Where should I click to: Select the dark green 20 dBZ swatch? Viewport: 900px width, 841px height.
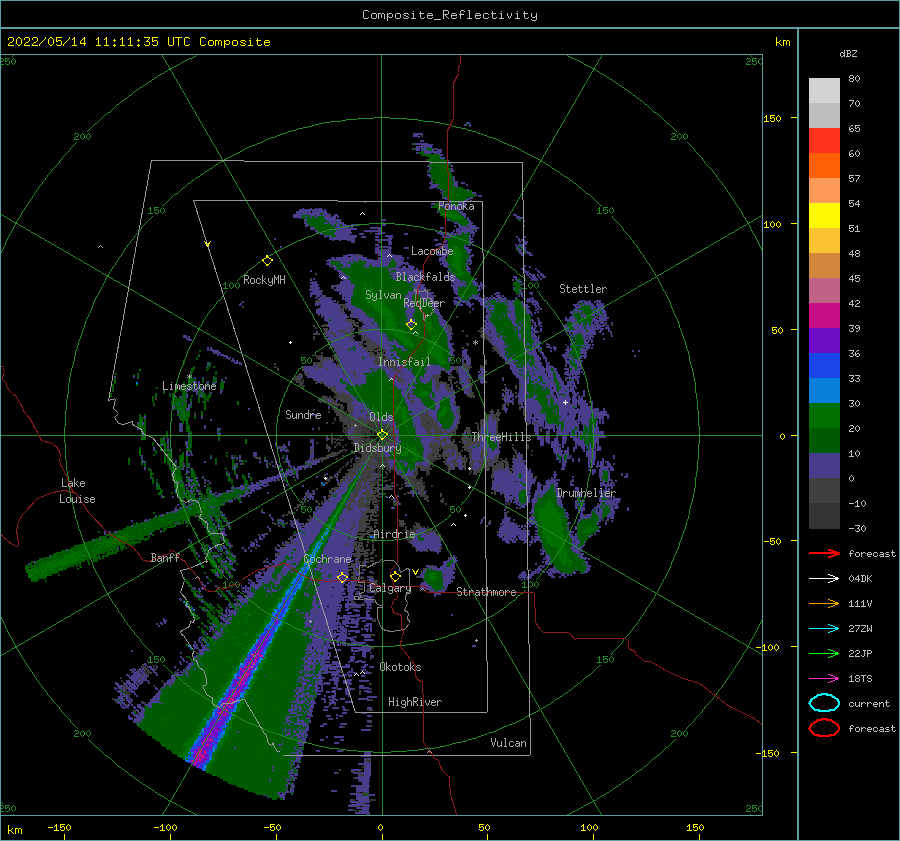pos(824,440)
